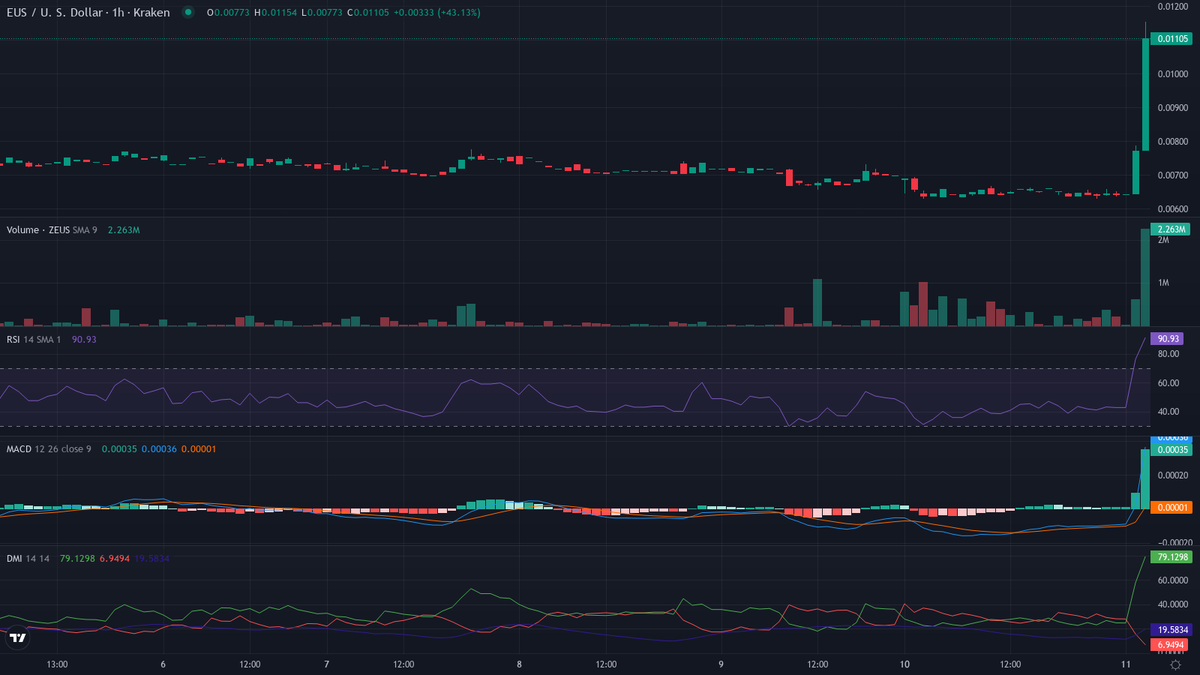Click the red 6.9494 DMI axis label
Image resolution: width=1200 pixels, height=675 pixels.
1171,645
